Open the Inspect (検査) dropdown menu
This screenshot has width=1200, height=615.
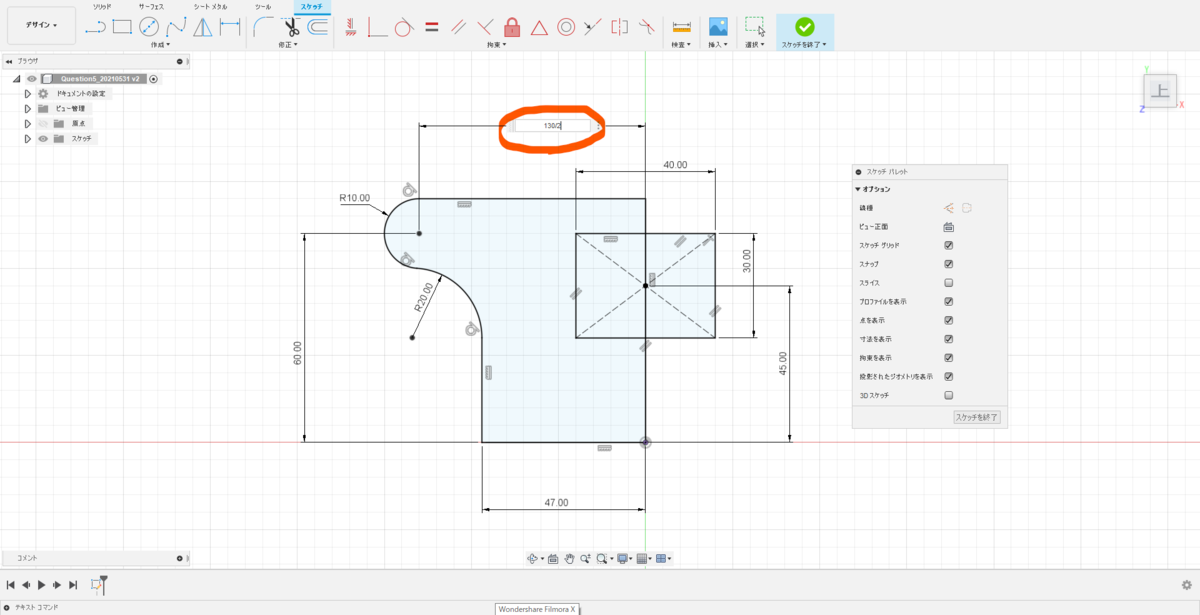(682, 45)
